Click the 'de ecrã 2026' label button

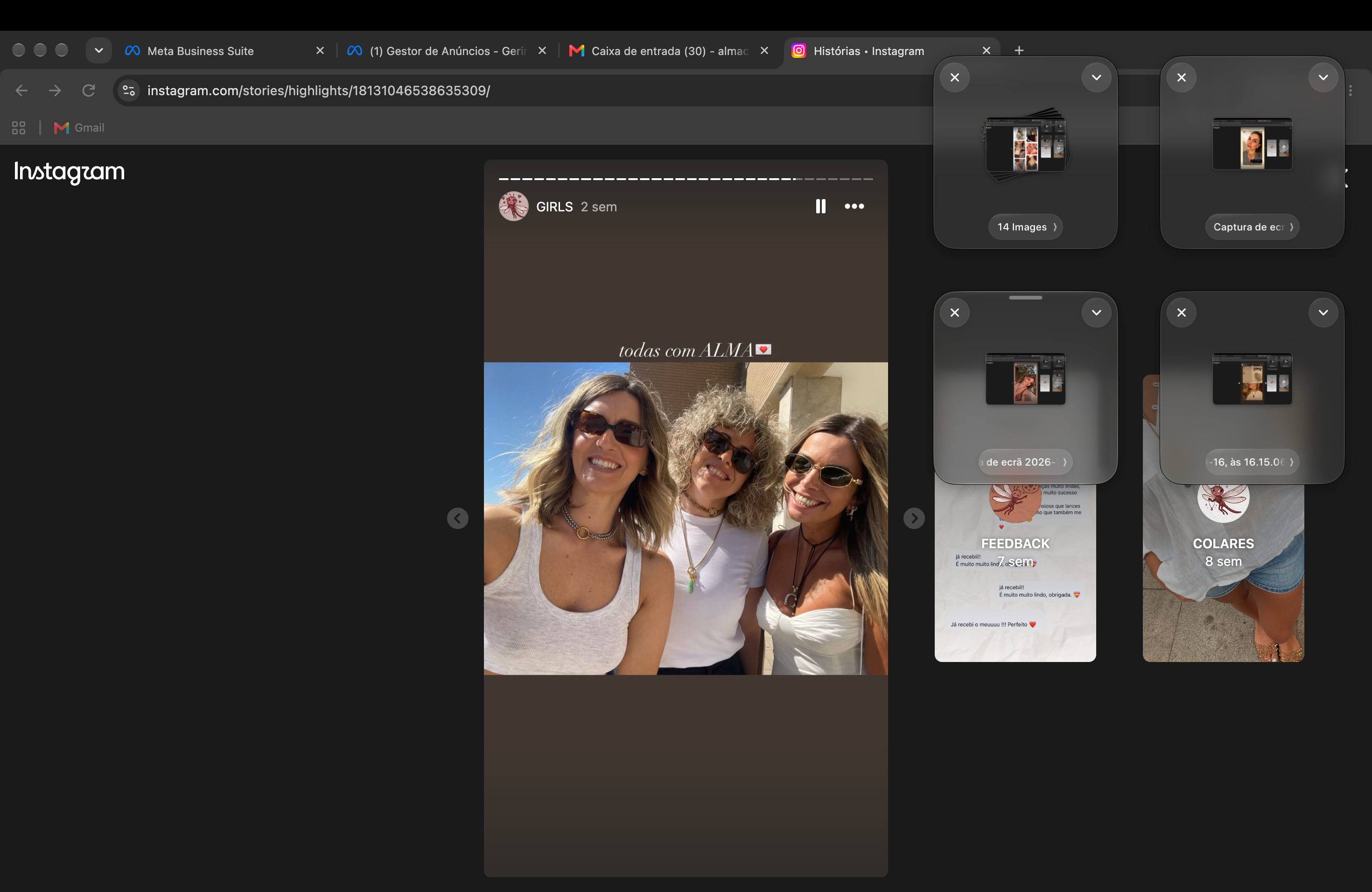[1026, 462]
